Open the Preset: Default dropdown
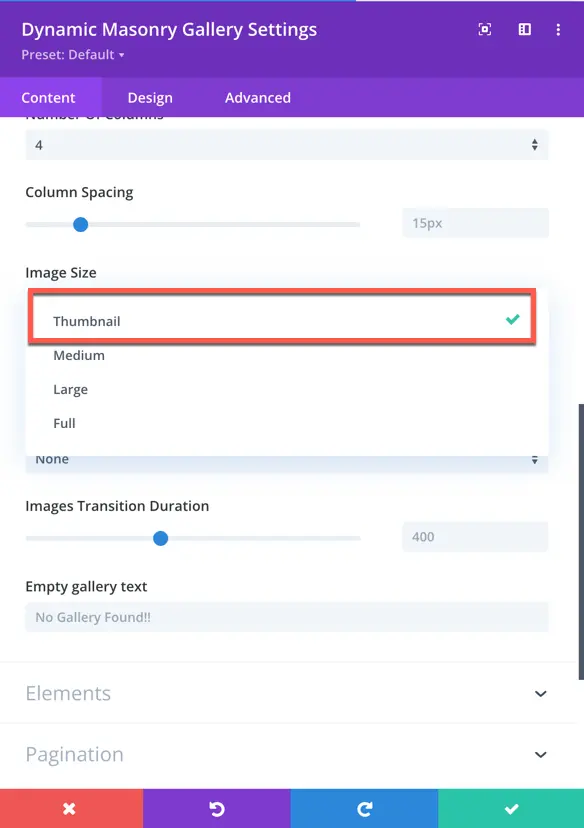The height and width of the screenshot is (828, 584). coord(73,55)
